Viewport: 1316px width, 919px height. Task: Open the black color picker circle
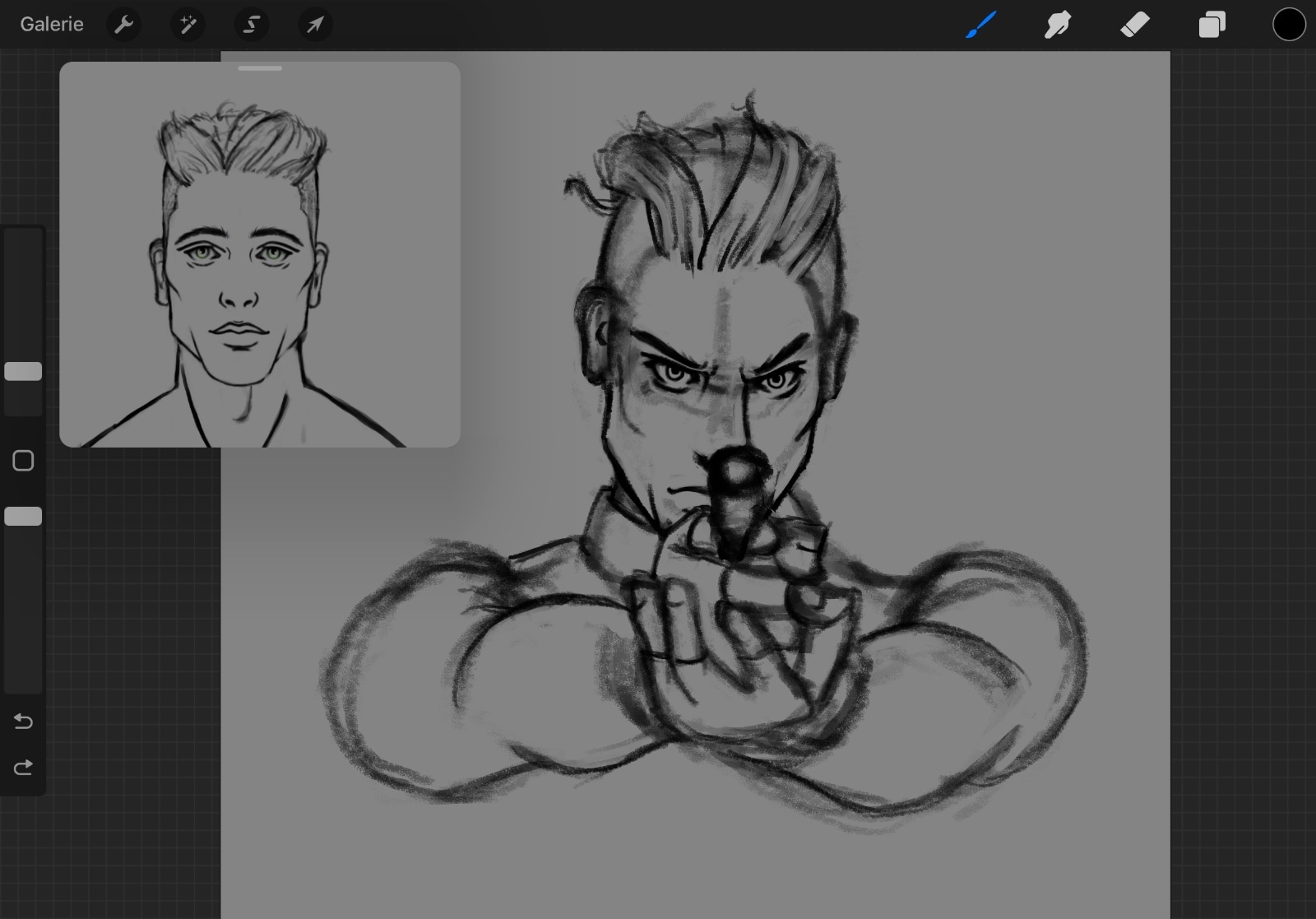click(x=1289, y=25)
